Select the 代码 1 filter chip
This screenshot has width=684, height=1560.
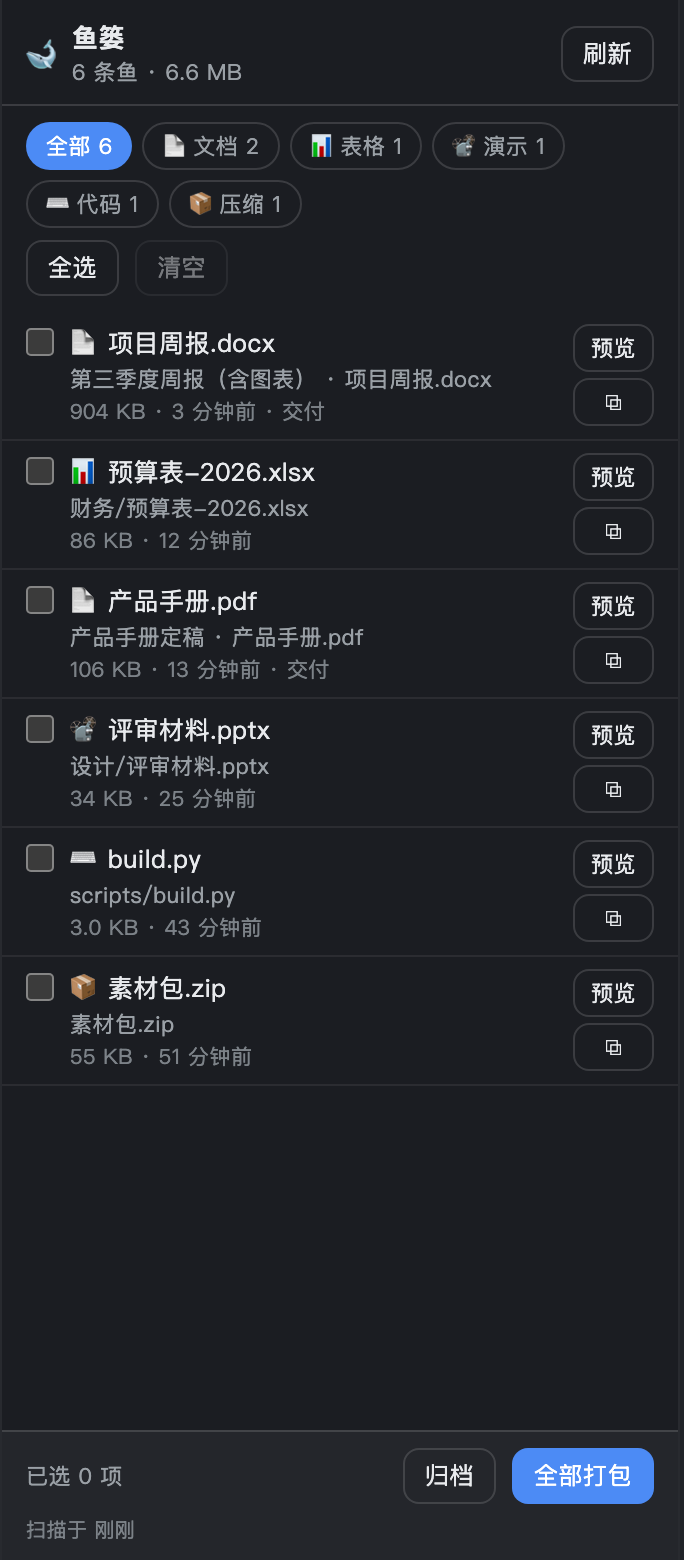click(x=92, y=204)
